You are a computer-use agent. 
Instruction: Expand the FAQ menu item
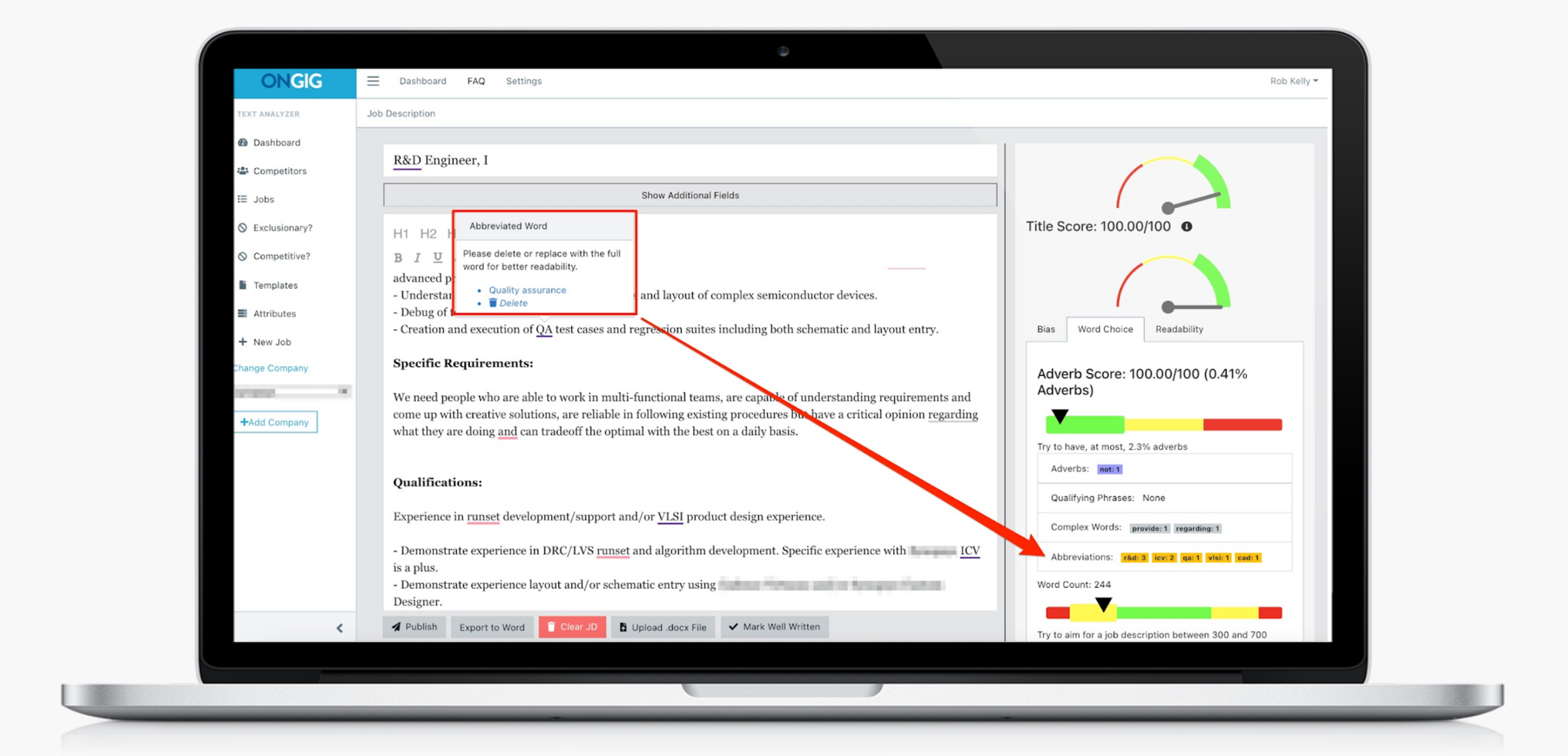478,81
